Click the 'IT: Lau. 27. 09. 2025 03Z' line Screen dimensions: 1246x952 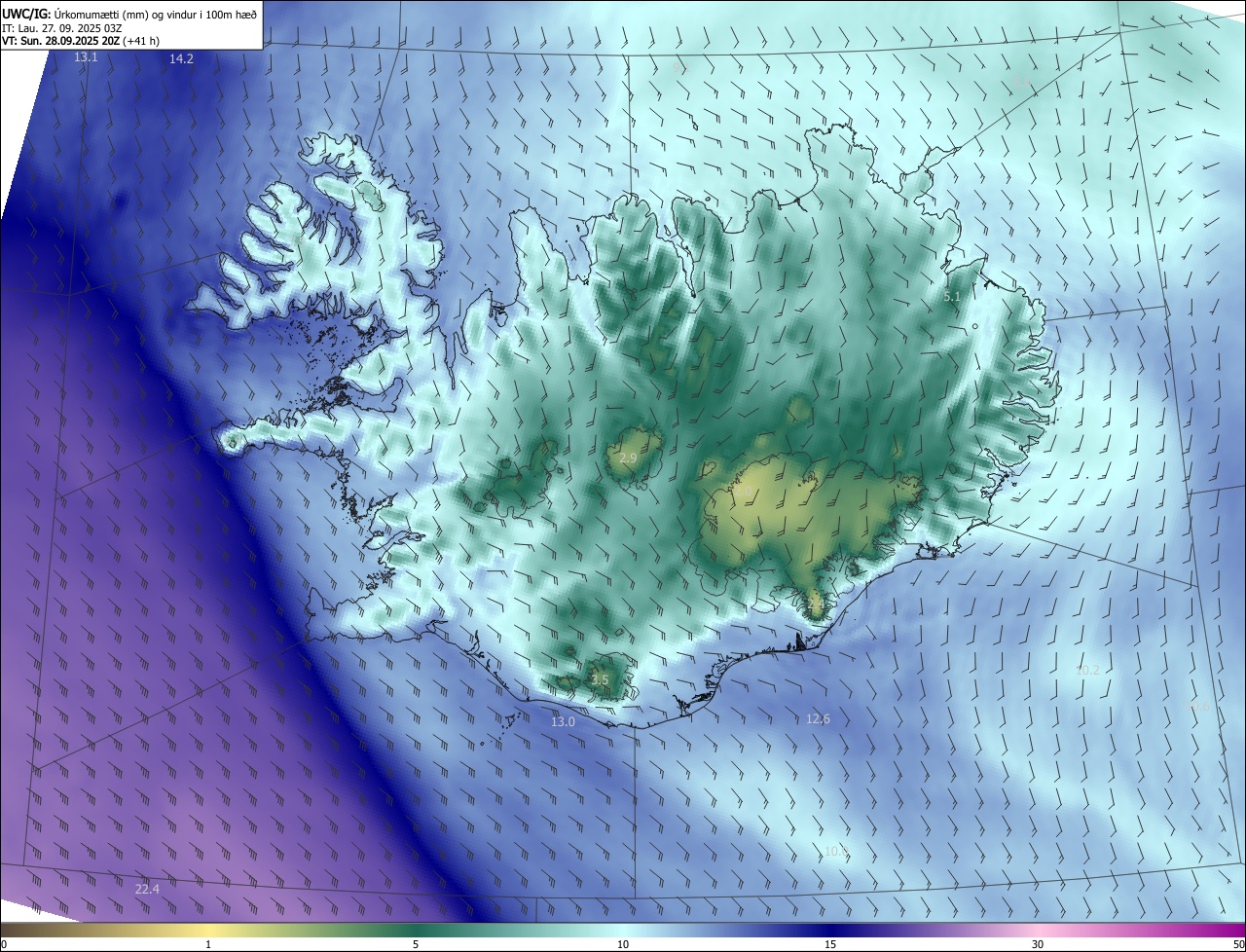[63, 28]
